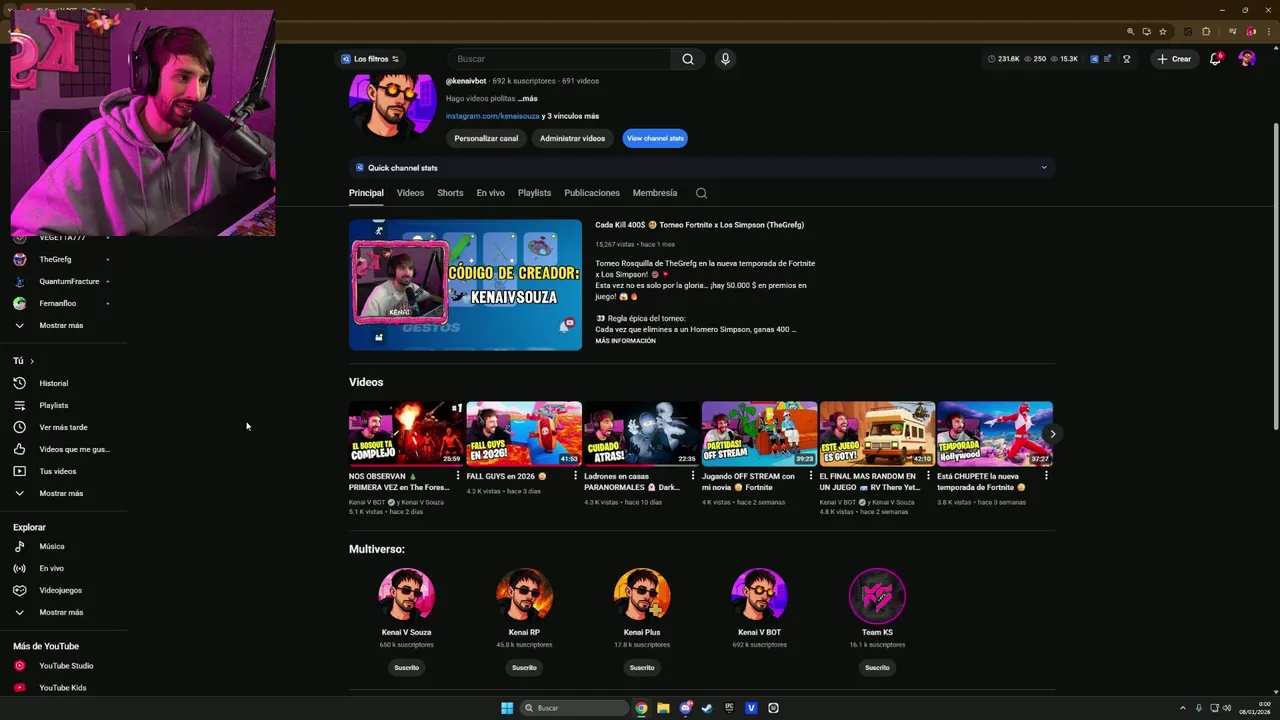This screenshot has width=1280, height=720.
Task: Click View channel stats button
Action: coord(655,138)
